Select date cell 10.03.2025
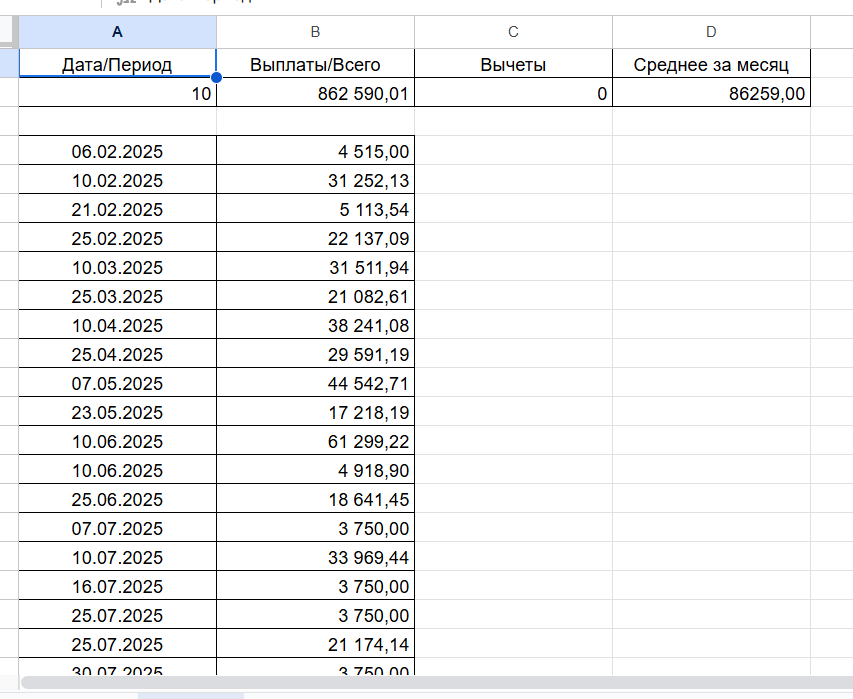Viewport: 853px width, 699px height. coord(118,267)
